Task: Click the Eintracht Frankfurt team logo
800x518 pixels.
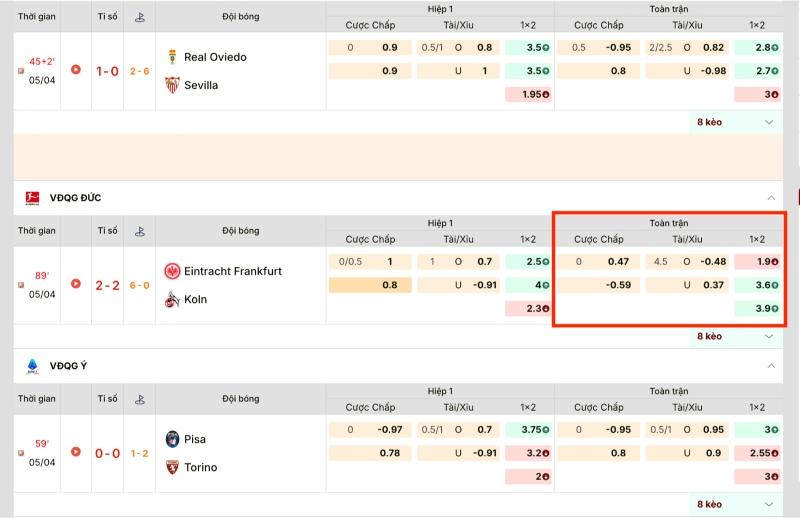Action: pos(172,271)
